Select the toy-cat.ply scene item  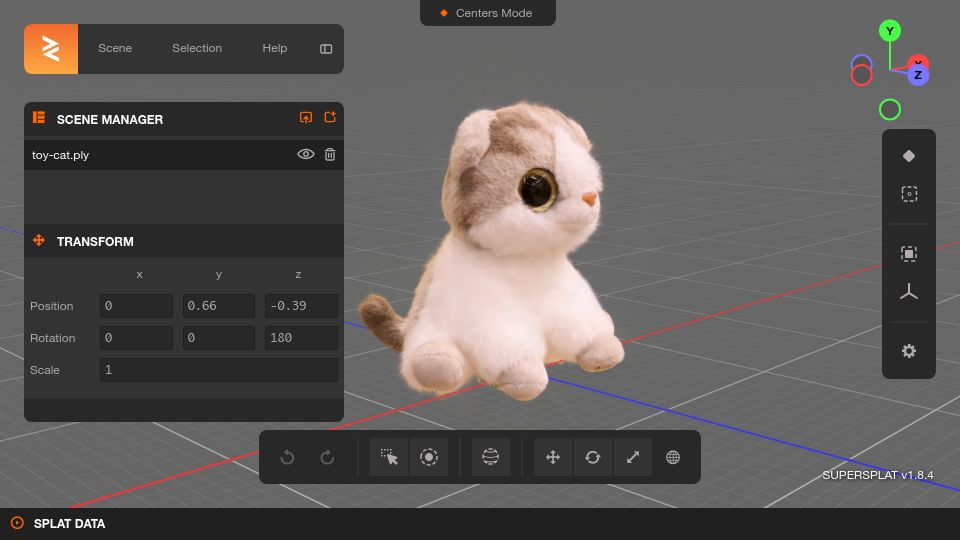[x=184, y=155]
